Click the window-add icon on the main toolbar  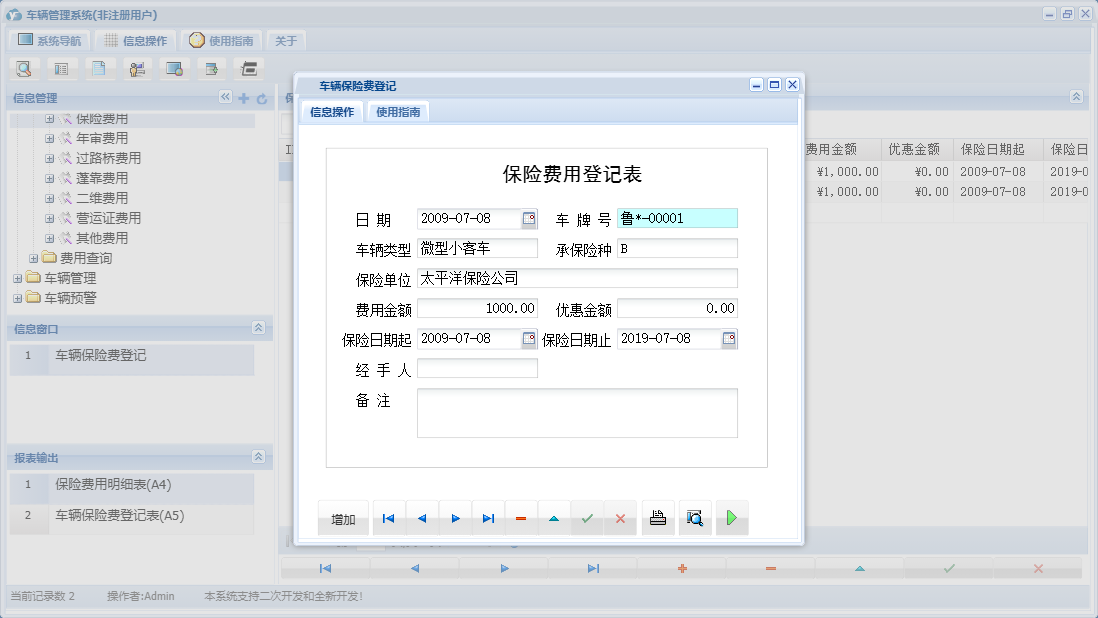coord(212,68)
